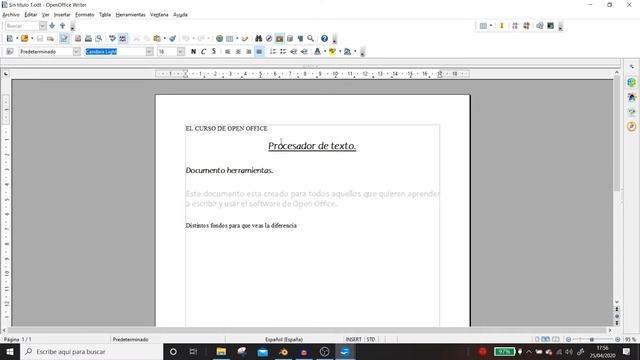Center text horizontally
Screen dimensions: 640x360
(238, 51)
